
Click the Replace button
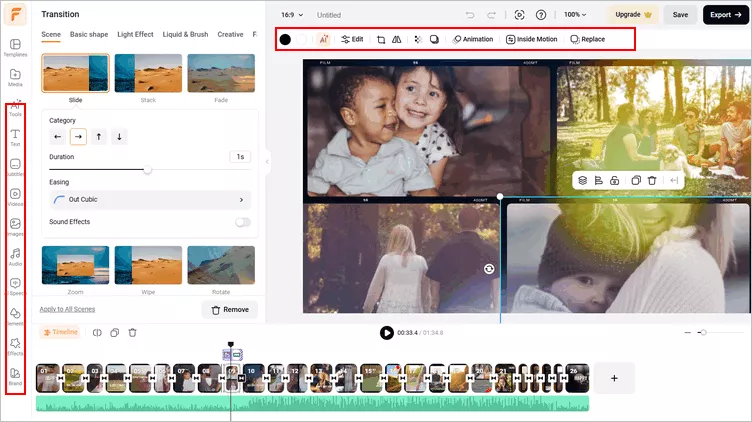pyautogui.click(x=588, y=39)
